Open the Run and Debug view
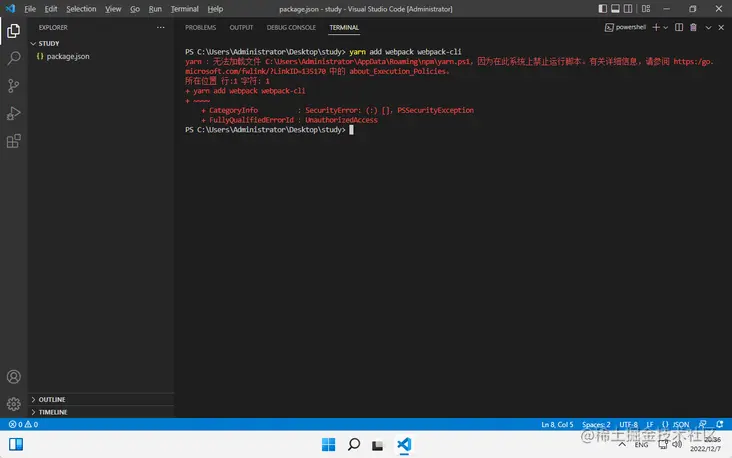This screenshot has width=732, height=458. [x=14, y=113]
